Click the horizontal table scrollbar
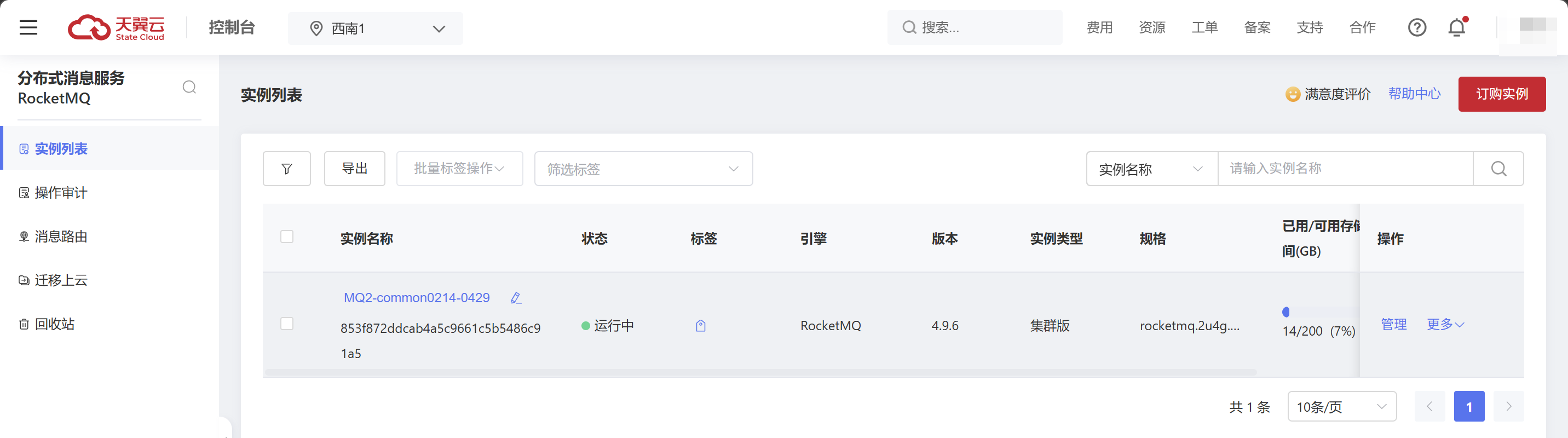The width and height of the screenshot is (1568, 438). [x=761, y=372]
